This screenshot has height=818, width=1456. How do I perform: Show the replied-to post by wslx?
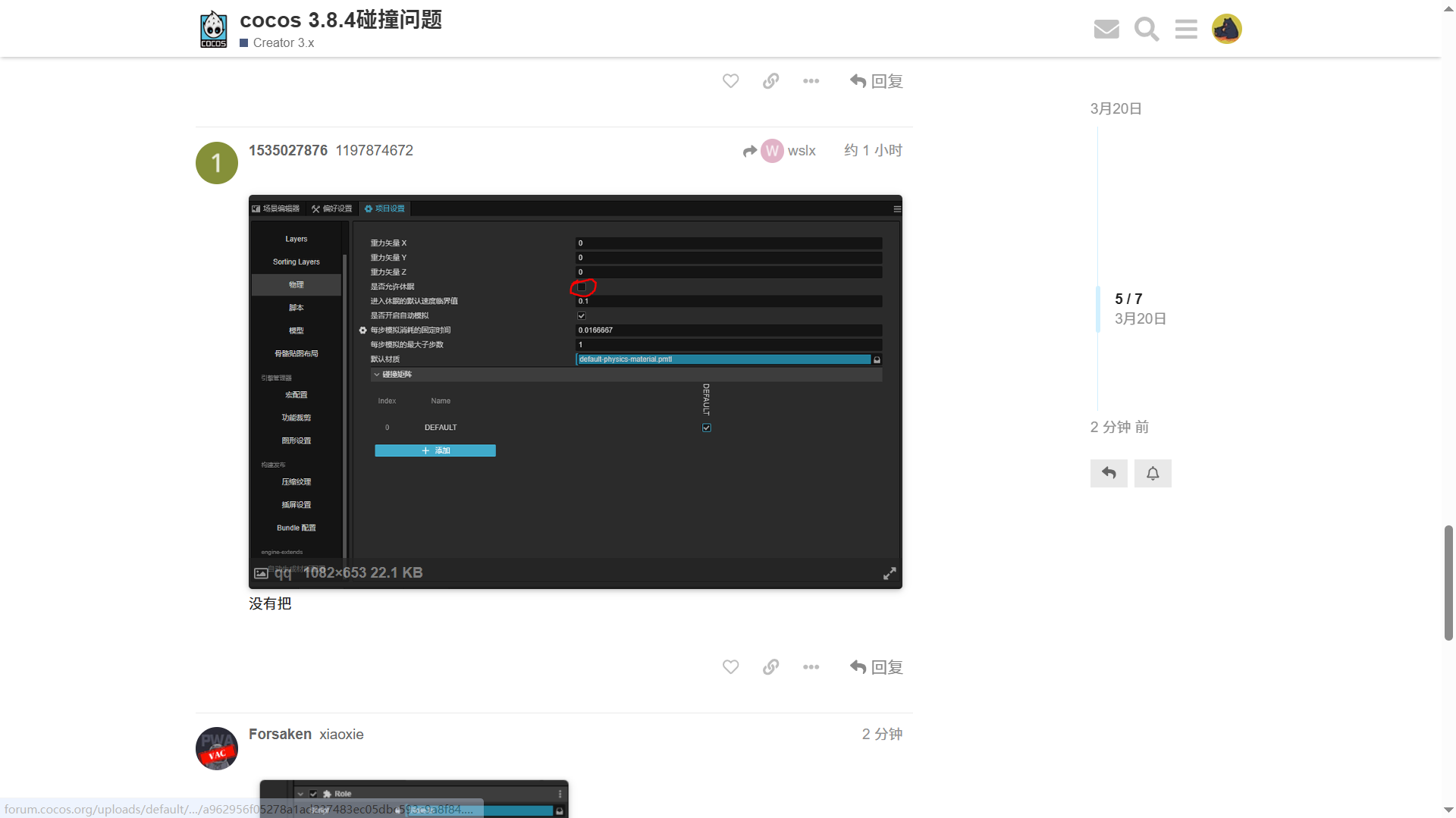(x=780, y=151)
